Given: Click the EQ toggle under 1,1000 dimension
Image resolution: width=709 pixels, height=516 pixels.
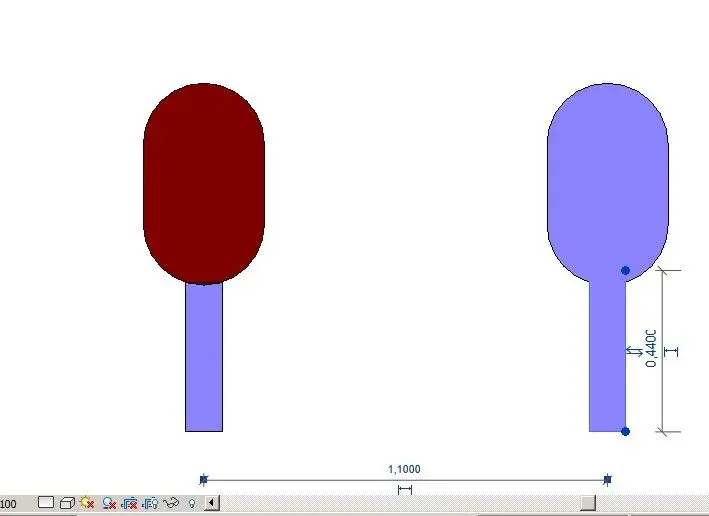Looking at the screenshot, I should point(405,489).
